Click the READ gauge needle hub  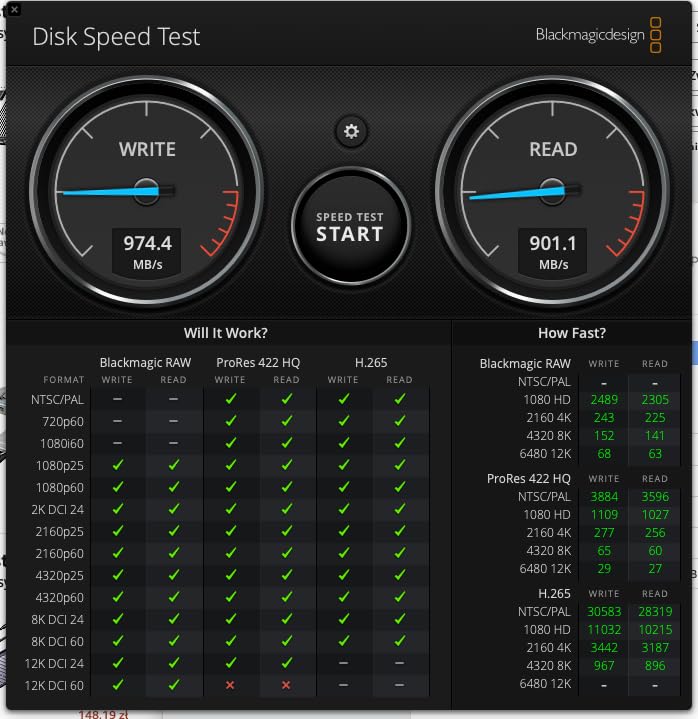point(552,191)
